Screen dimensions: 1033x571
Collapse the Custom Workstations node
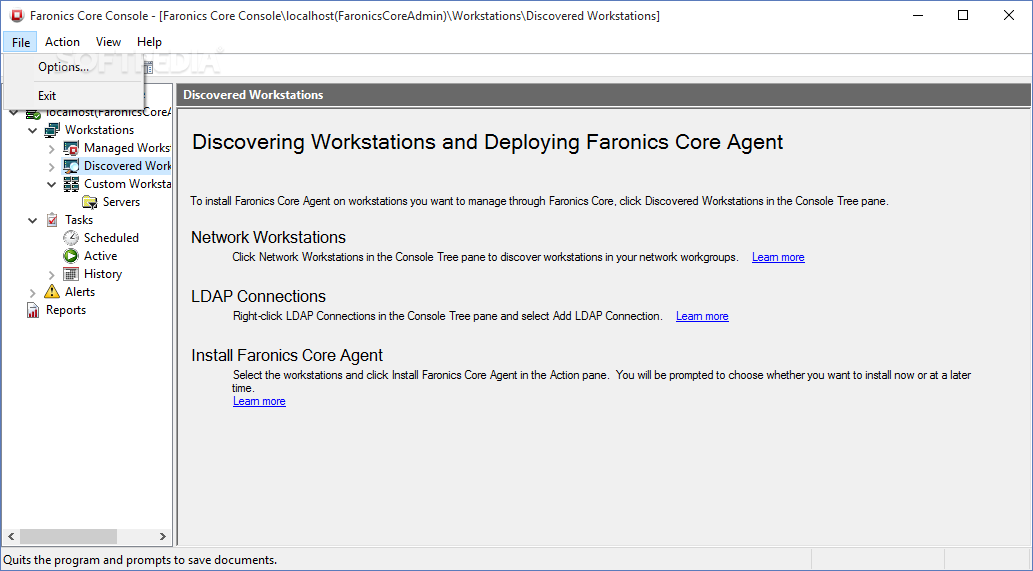pyautogui.click(x=51, y=184)
